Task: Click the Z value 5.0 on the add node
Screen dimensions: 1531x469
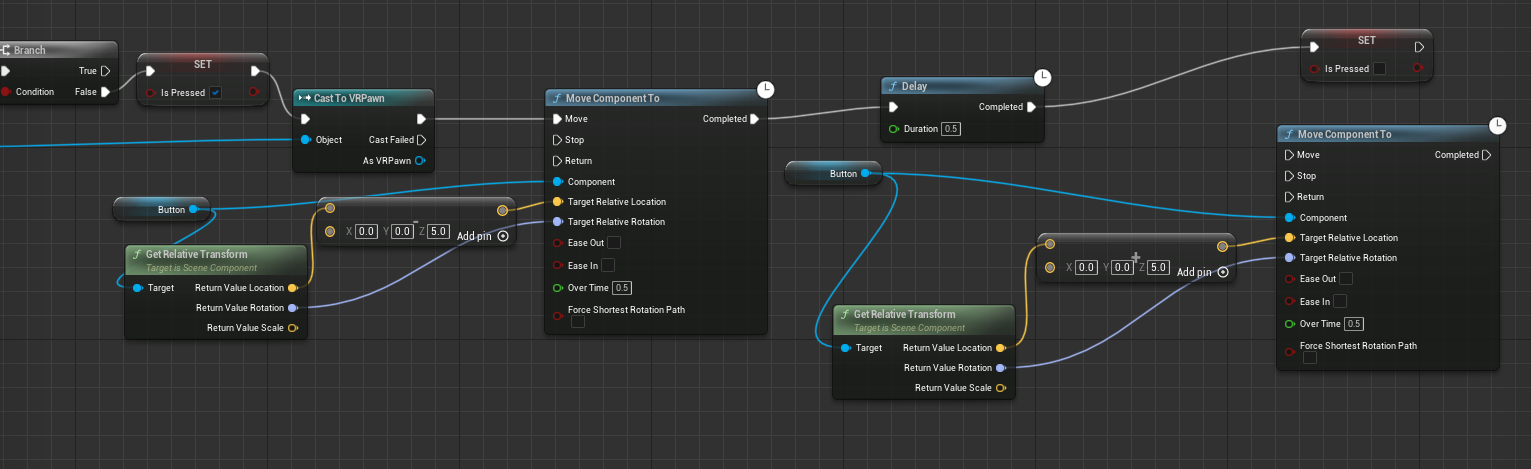Action: click(1158, 267)
